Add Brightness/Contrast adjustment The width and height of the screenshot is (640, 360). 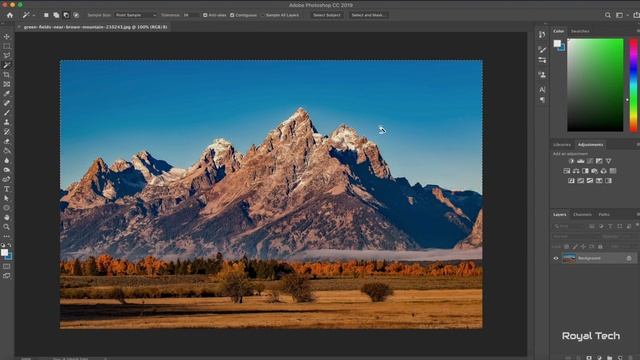tap(571, 161)
